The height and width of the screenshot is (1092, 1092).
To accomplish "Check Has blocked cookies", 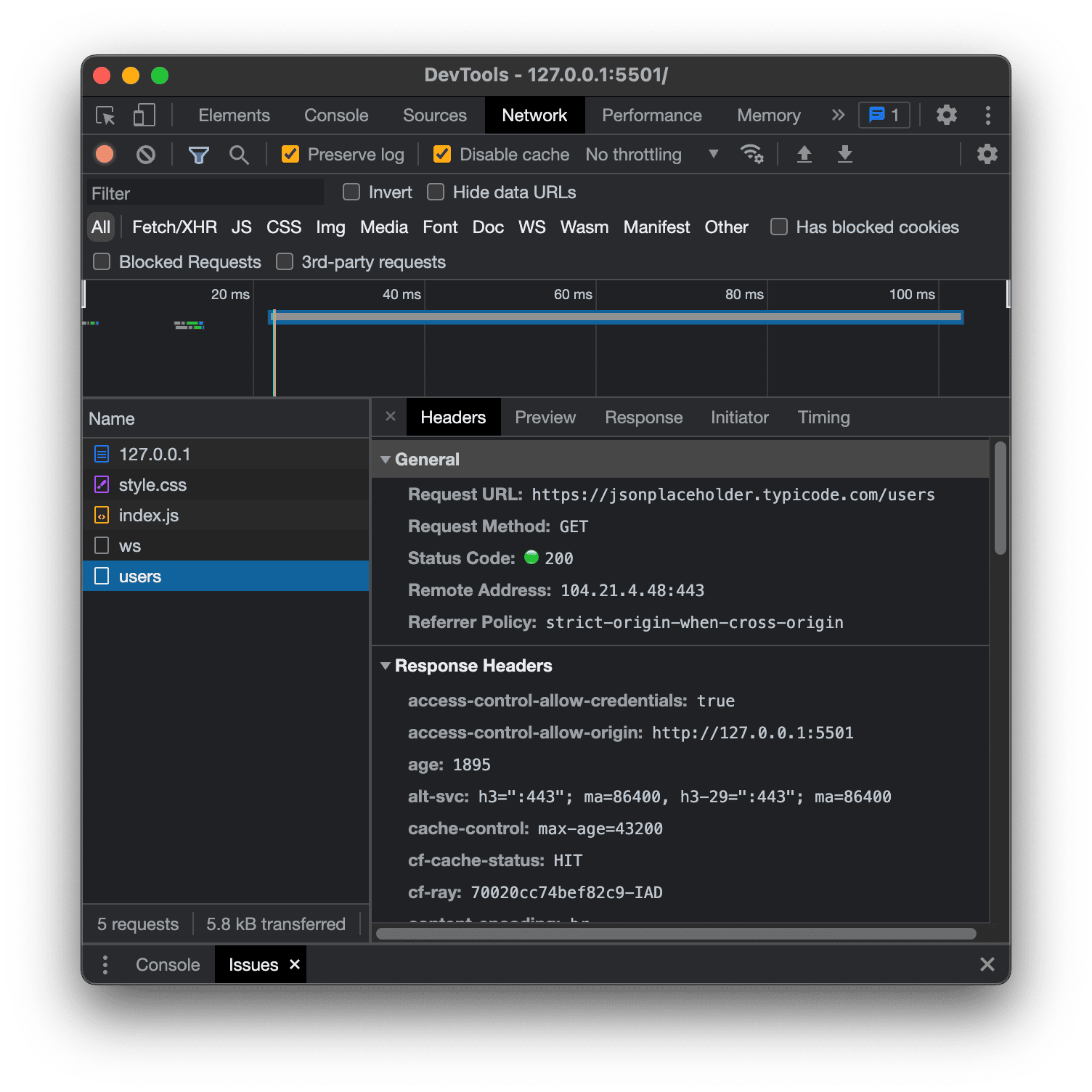I will (779, 227).
